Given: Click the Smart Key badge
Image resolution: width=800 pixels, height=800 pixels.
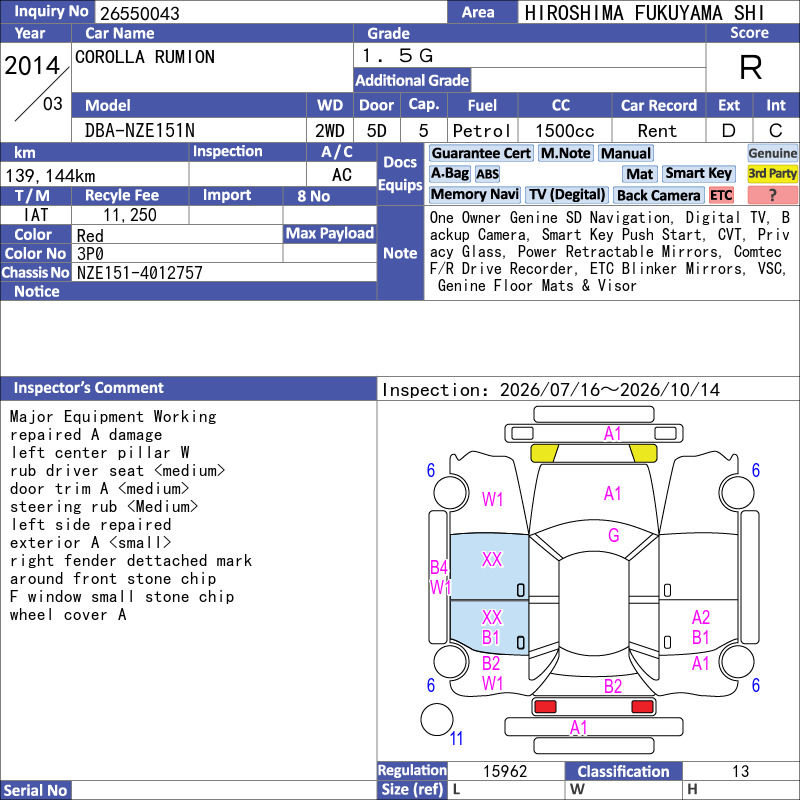Looking at the screenshot, I should click(x=698, y=173).
